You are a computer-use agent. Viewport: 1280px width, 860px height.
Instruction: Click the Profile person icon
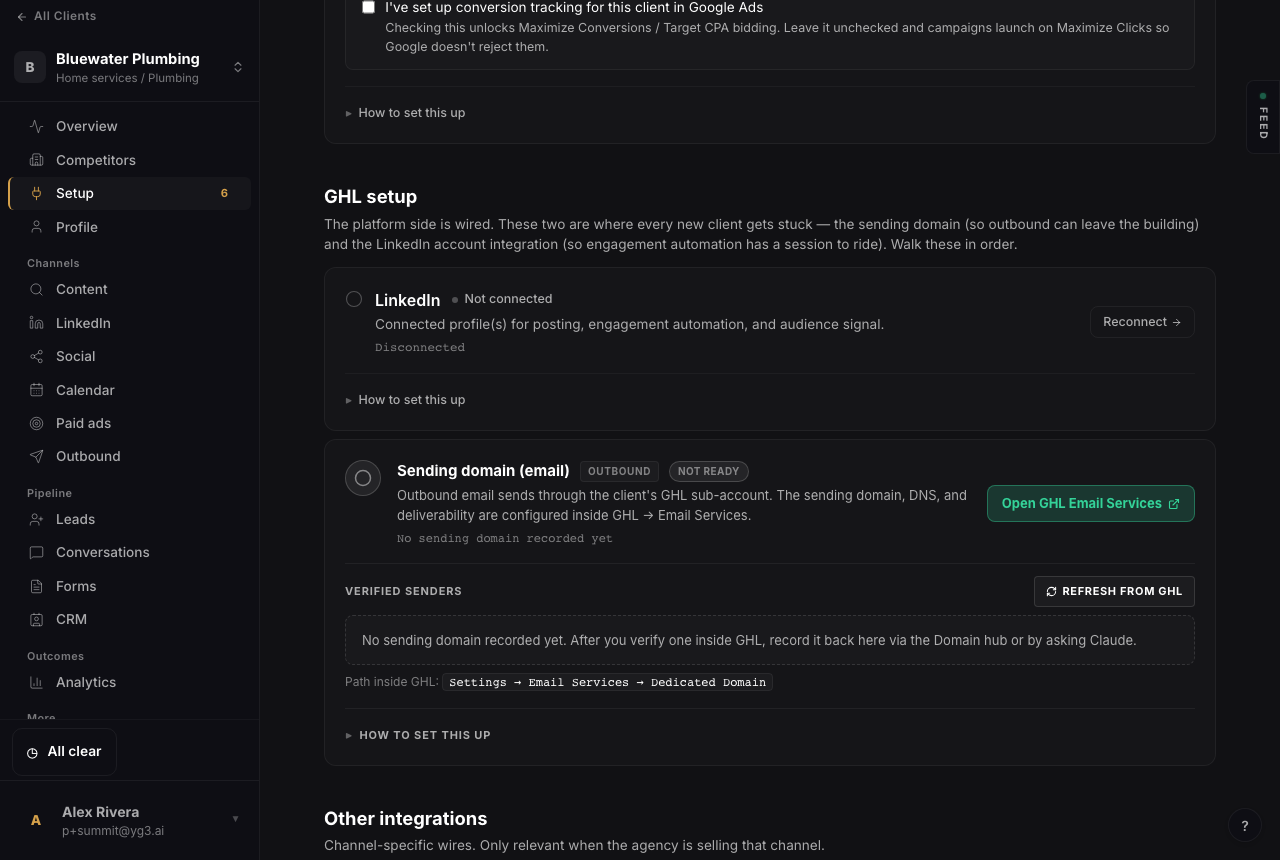(x=36, y=227)
